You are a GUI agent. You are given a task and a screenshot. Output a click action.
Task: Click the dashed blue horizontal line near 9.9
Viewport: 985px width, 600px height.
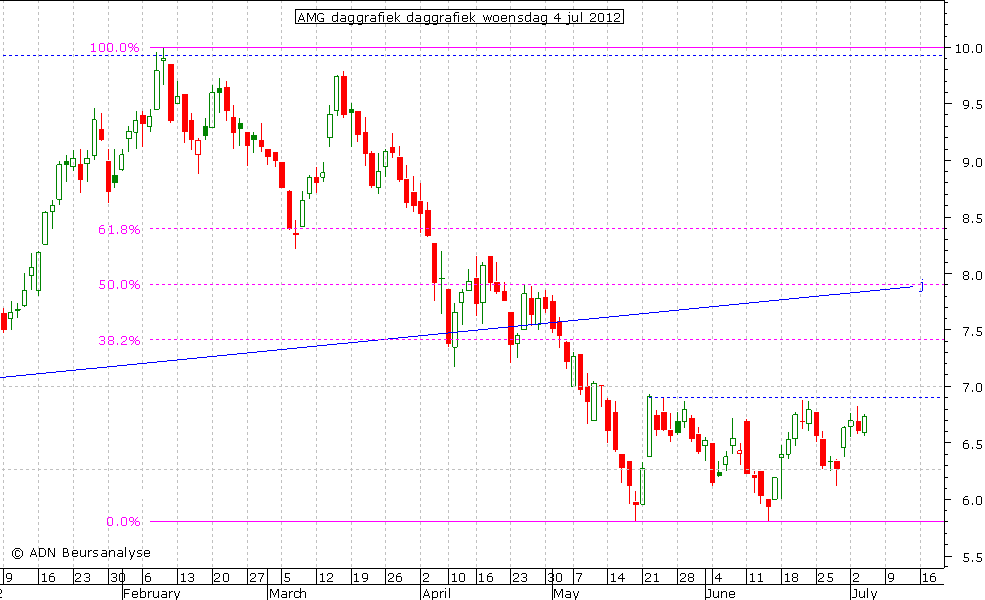tap(472, 56)
